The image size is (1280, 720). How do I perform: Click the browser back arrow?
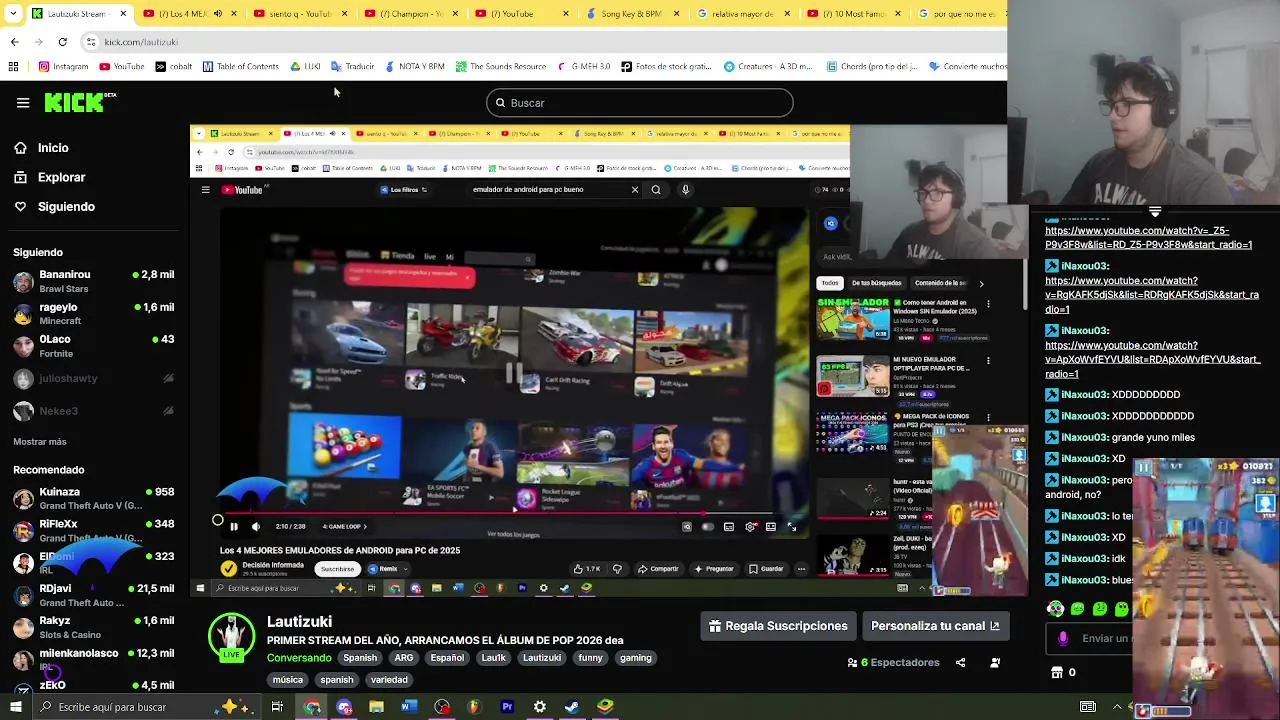click(x=14, y=42)
